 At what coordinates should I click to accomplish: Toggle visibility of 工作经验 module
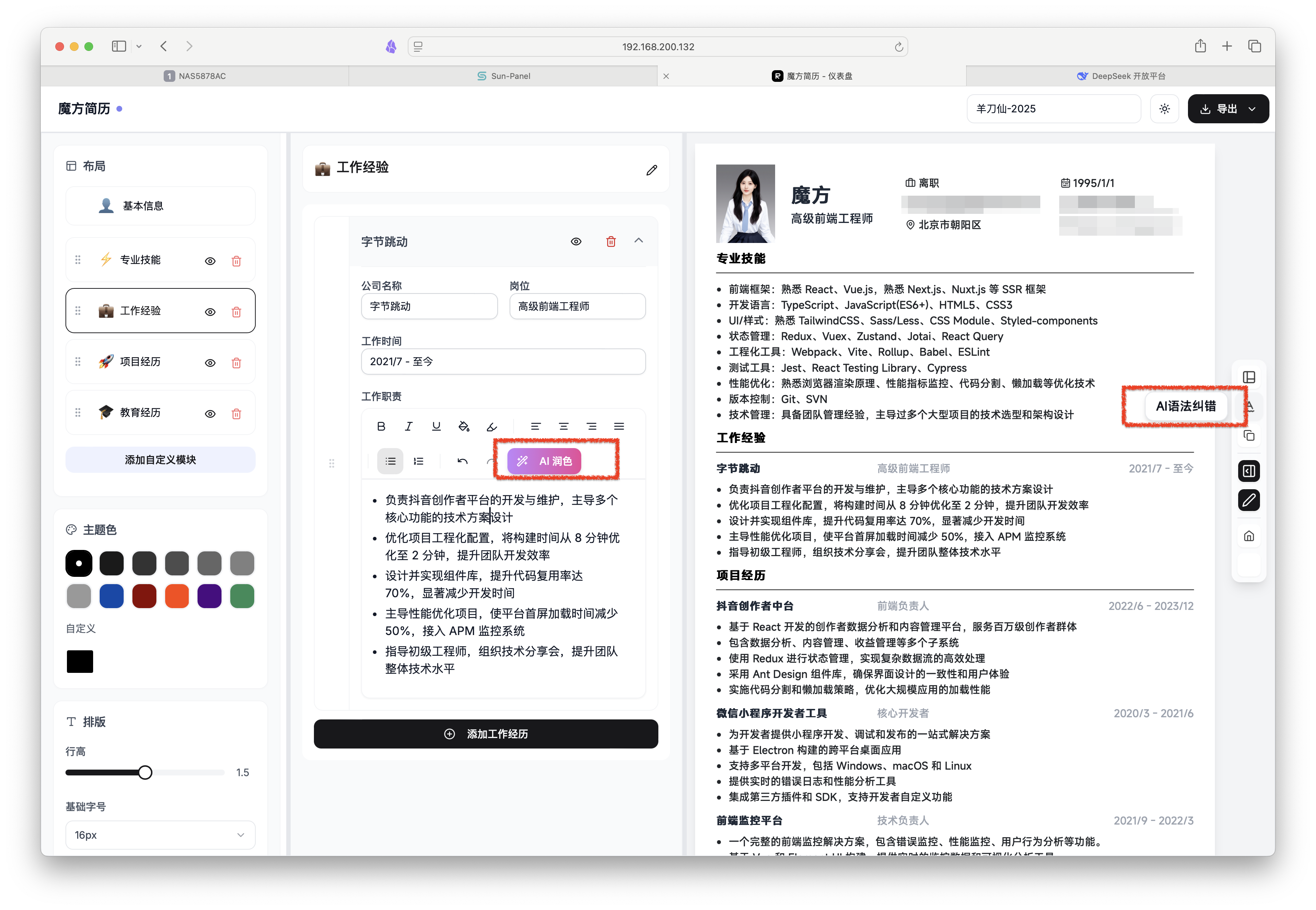pyautogui.click(x=210, y=312)
